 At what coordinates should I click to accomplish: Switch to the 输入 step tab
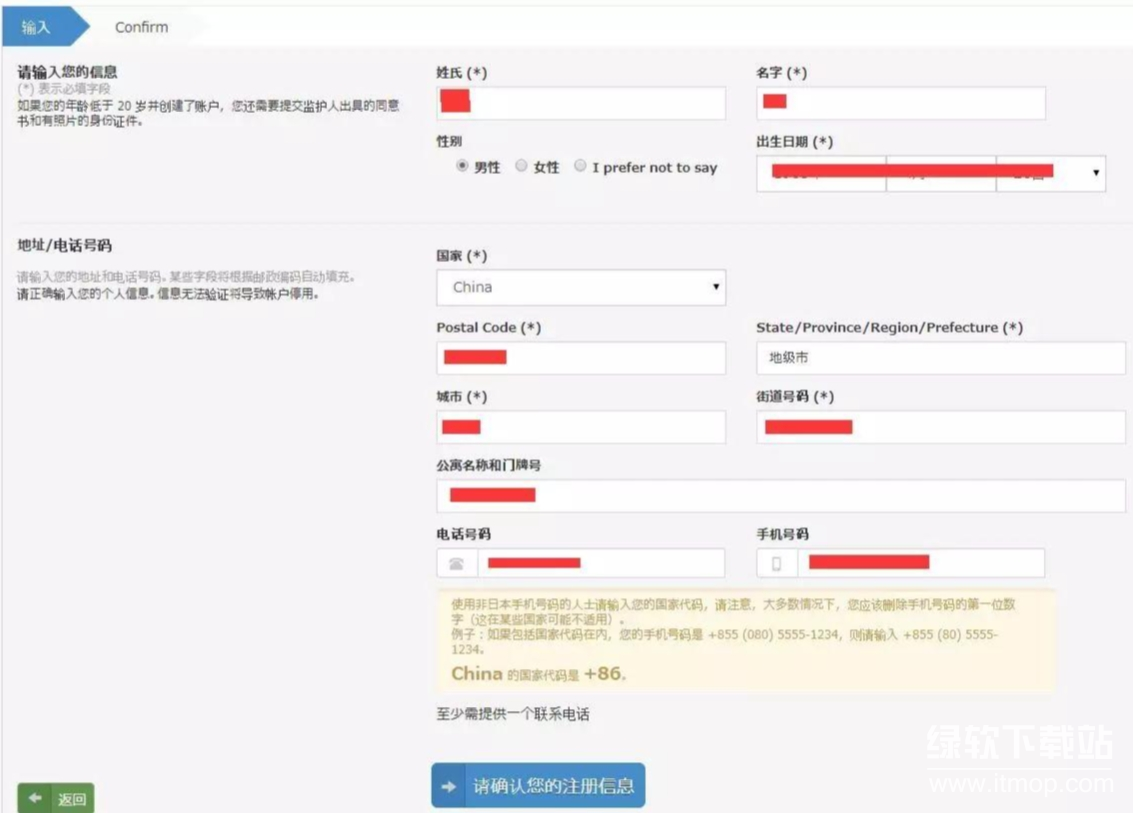pos(36,27)
